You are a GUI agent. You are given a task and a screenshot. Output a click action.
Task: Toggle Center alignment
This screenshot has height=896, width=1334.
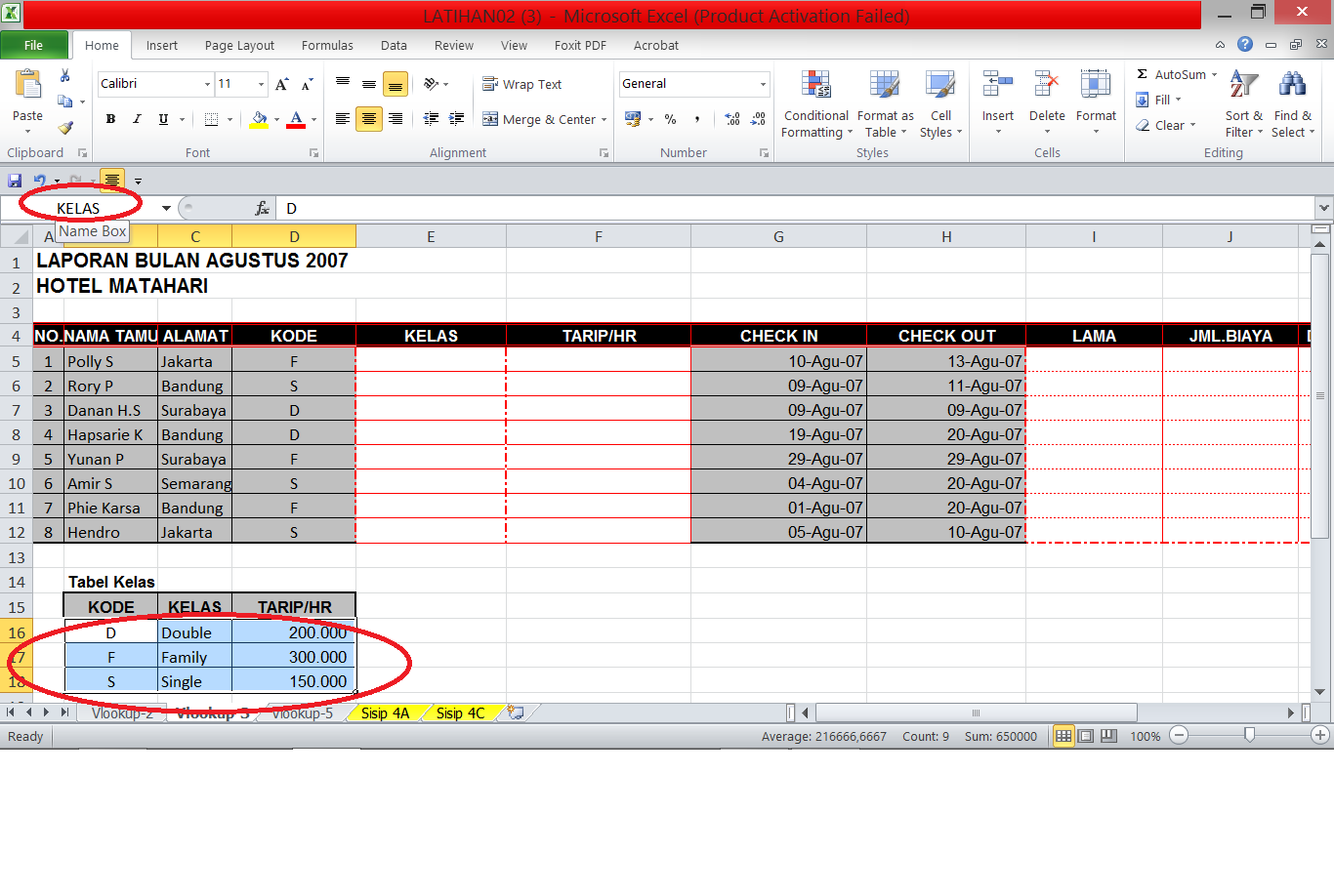[x=369, y=119]
